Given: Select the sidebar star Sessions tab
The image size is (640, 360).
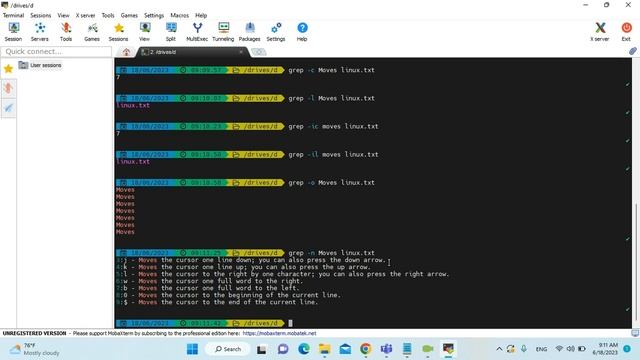Looking at the screenshot, I should click(8, 69).
